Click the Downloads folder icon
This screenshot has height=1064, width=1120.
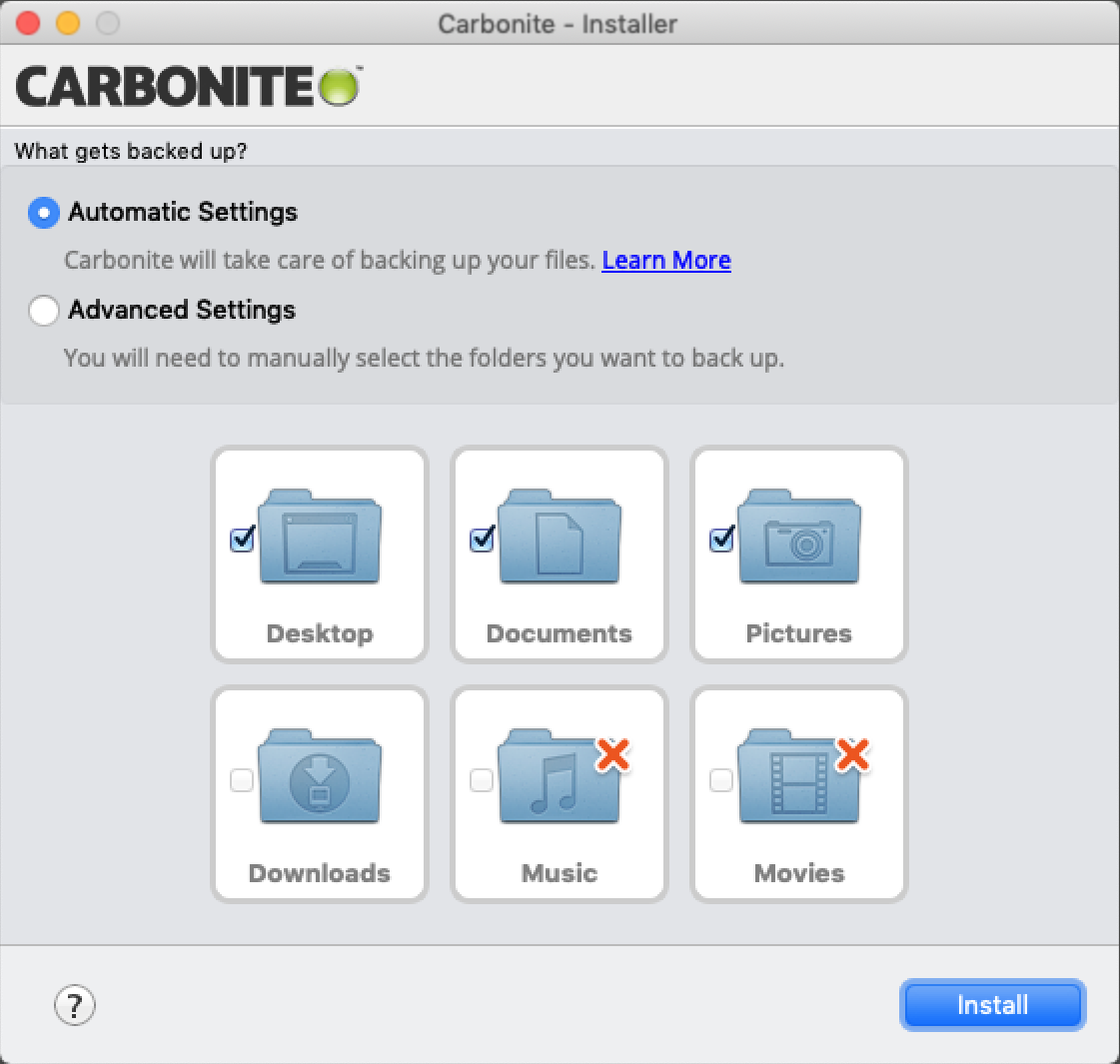[320, 778]
